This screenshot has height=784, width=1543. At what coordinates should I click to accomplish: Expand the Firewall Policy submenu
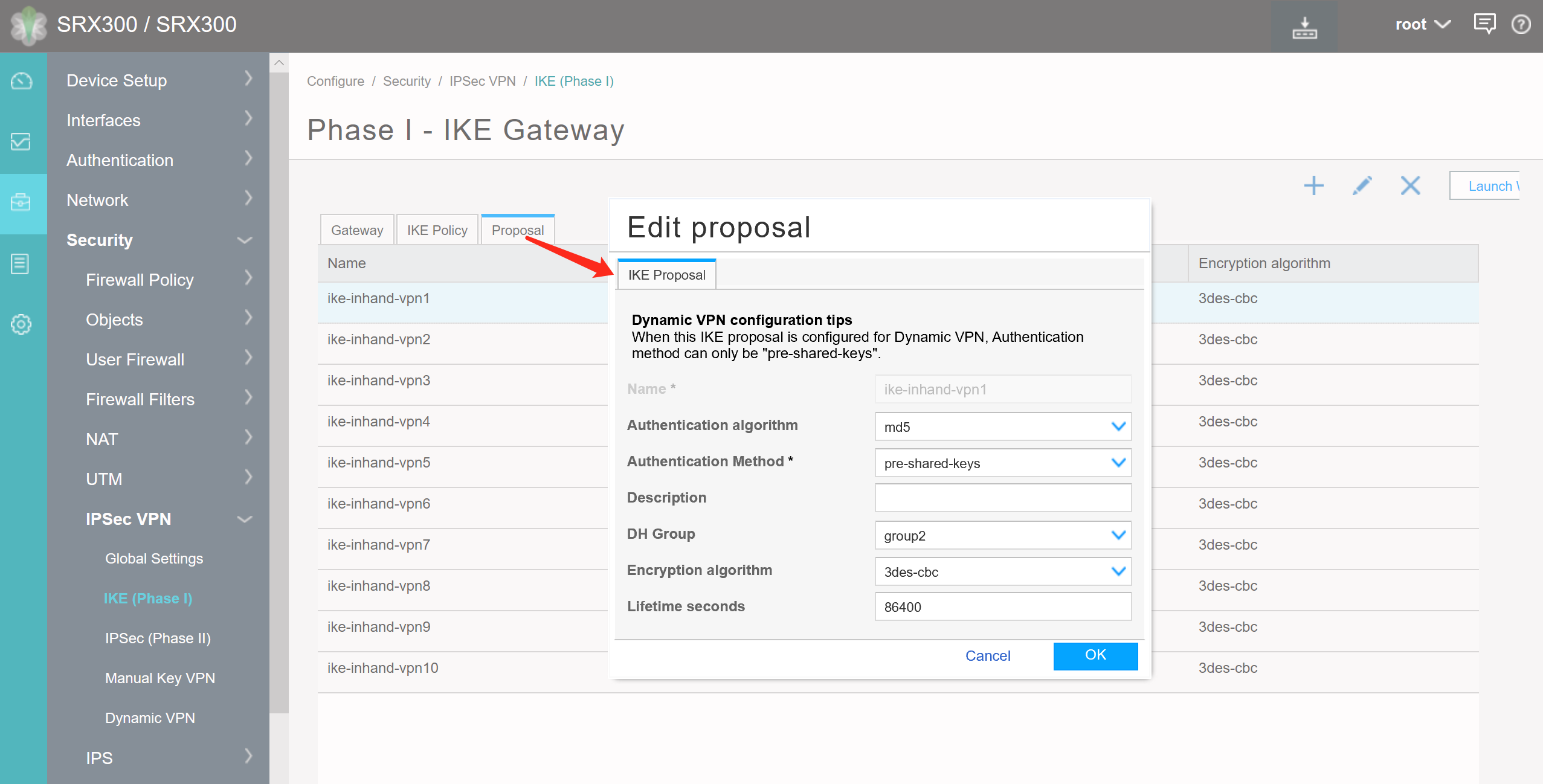[x=248, y=279]
